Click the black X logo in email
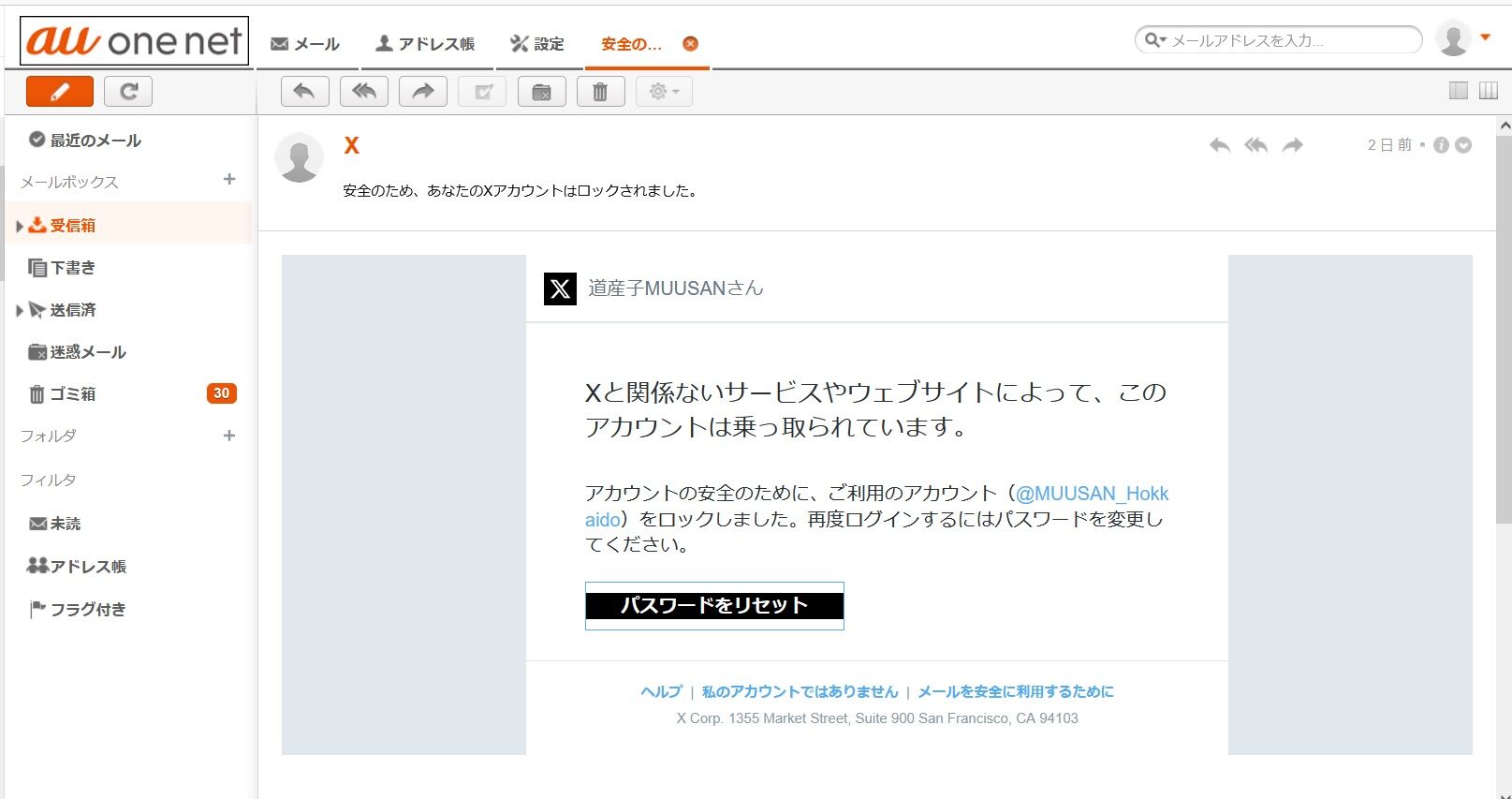Viewport: 1512px width, 799px height. tap(560, 289)
